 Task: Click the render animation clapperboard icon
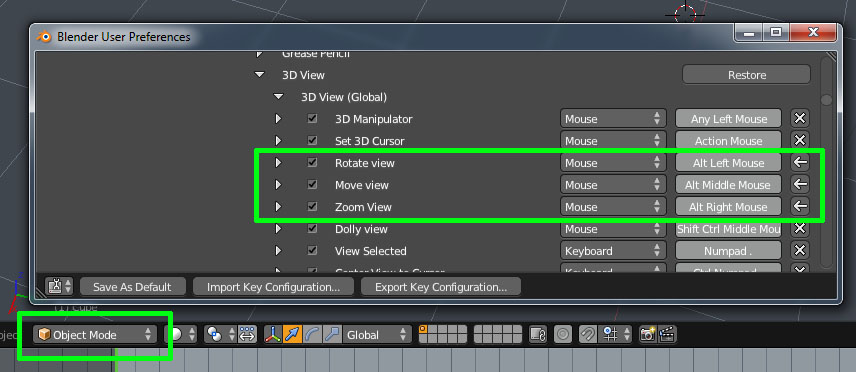(667, 334)
